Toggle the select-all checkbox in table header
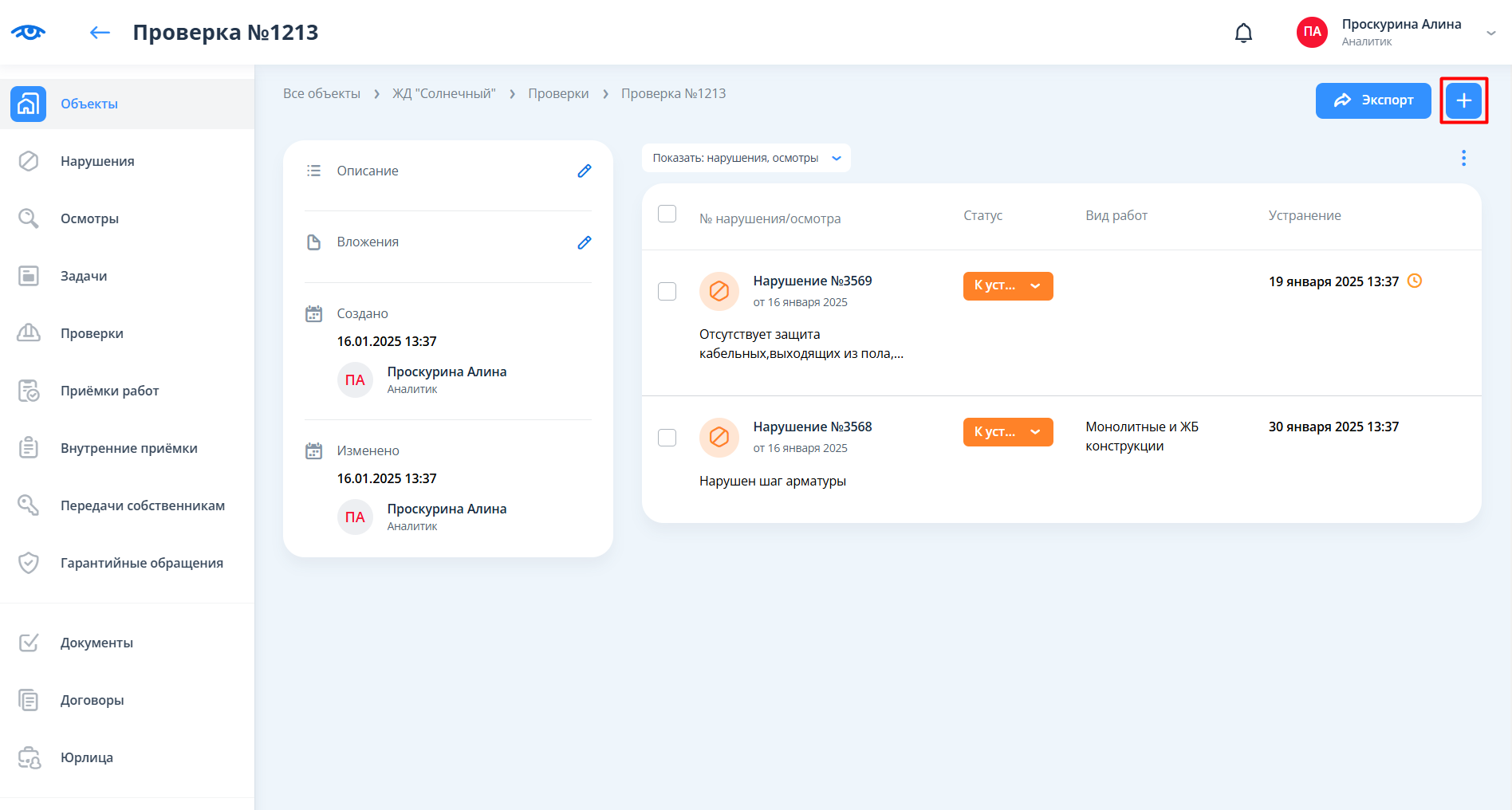Viewport: 1512px width, 810px height. point(667,214)
